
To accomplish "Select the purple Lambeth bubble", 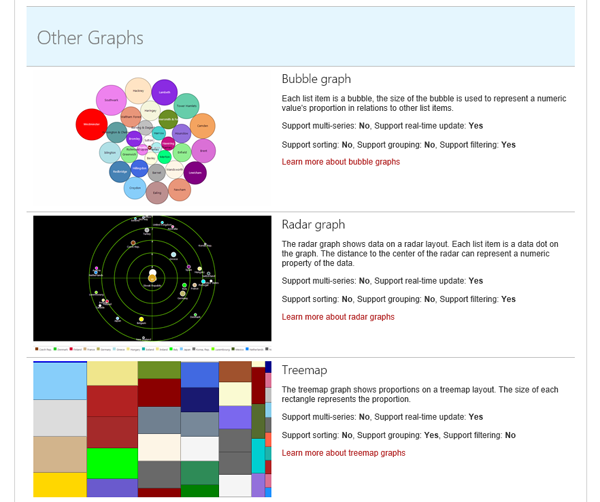I will 164,92.
